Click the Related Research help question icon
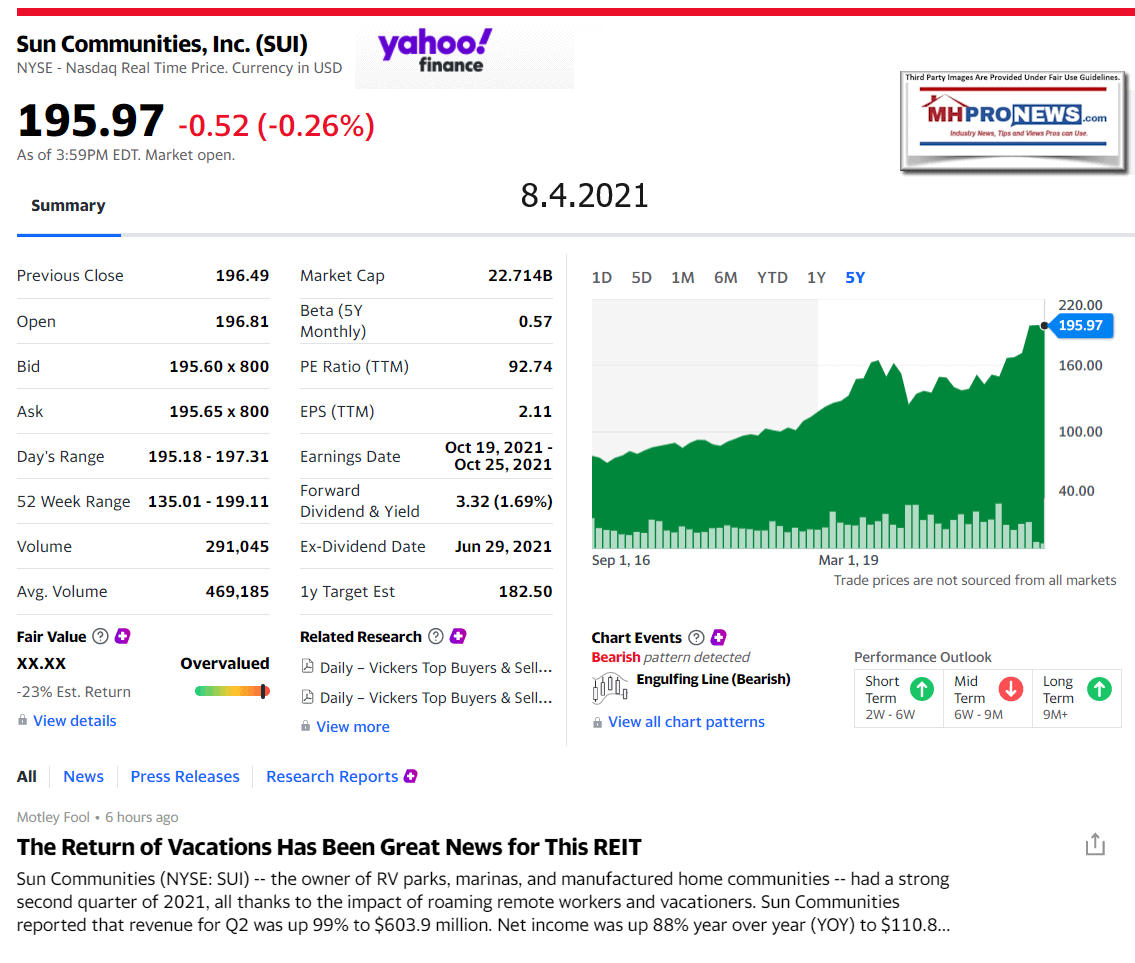The image size is (1135, 963). 435,636
